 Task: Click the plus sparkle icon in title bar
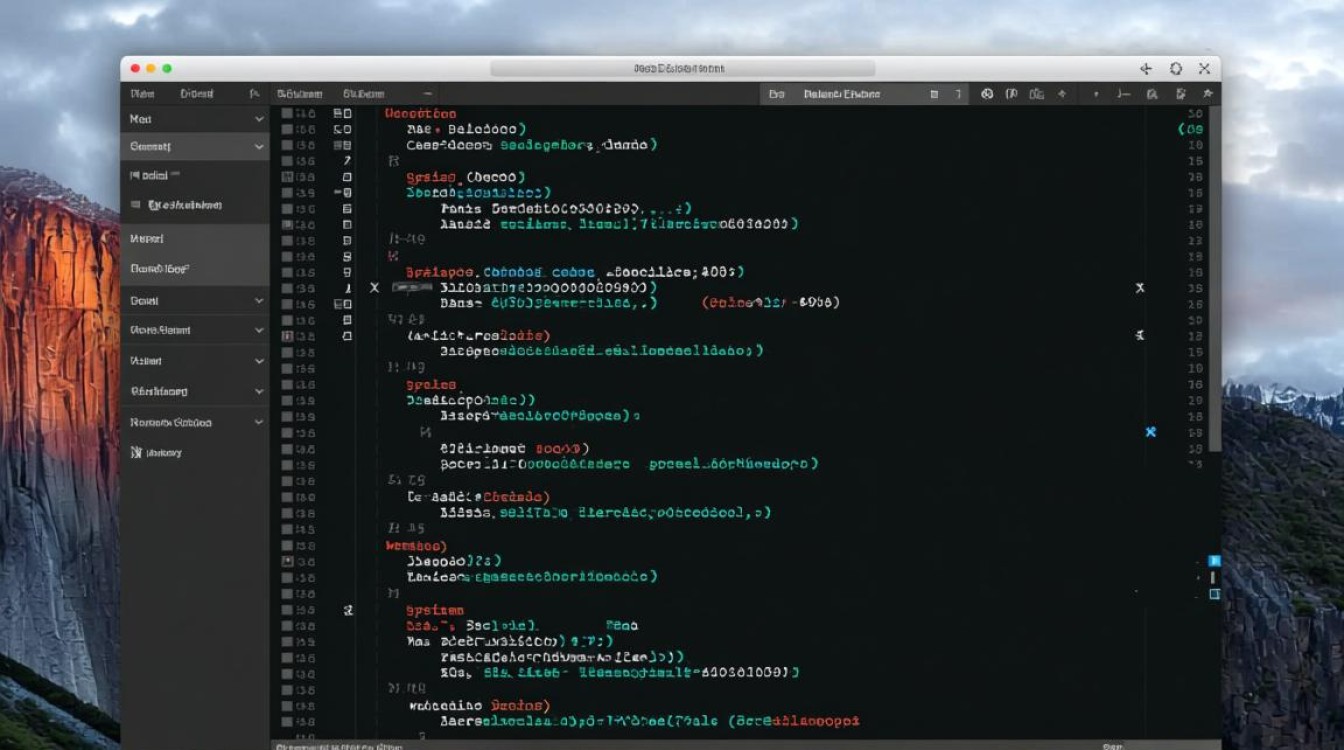point(1146,69)
